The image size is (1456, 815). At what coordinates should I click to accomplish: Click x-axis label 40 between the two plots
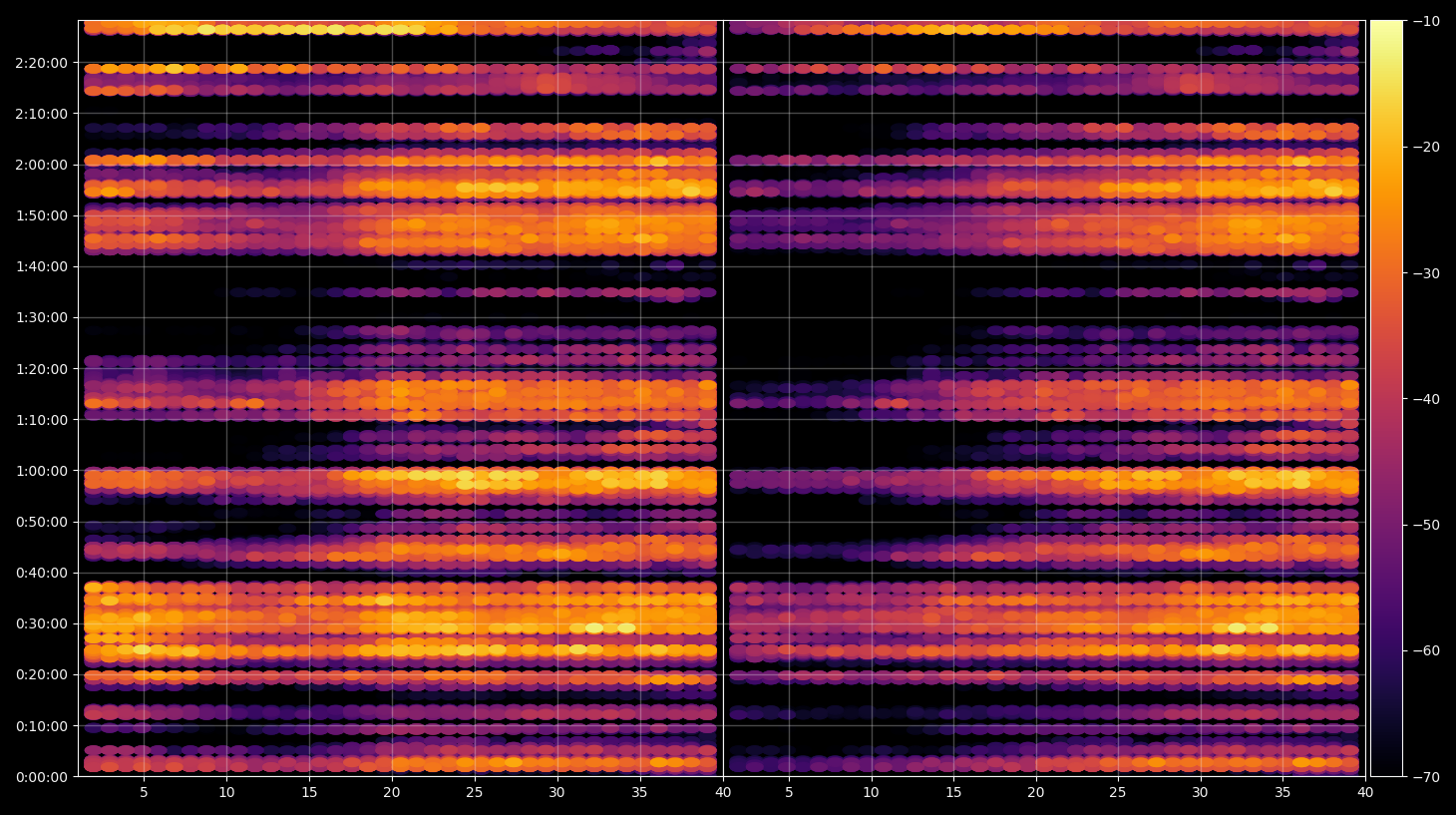pos(723,793)
